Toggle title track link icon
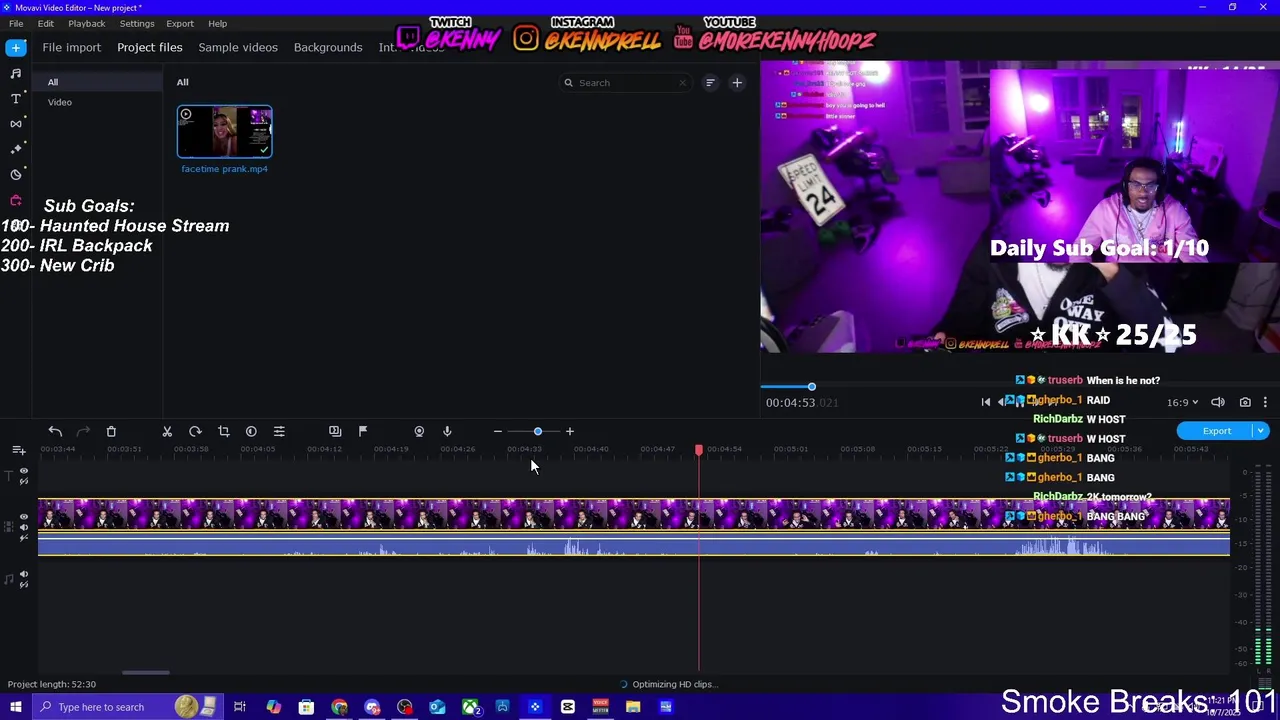The width and height of the screenshot is (1280, 720). [x=24, y=481]
